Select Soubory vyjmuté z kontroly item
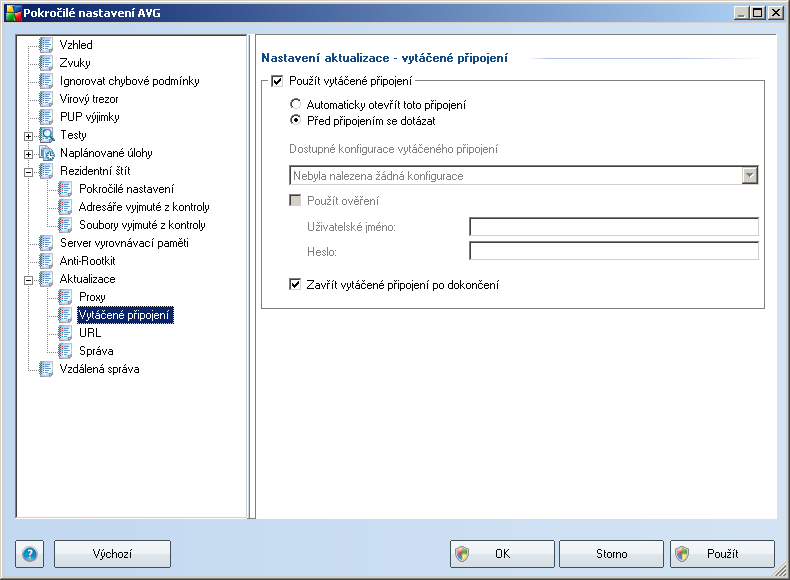 (142, 225)
